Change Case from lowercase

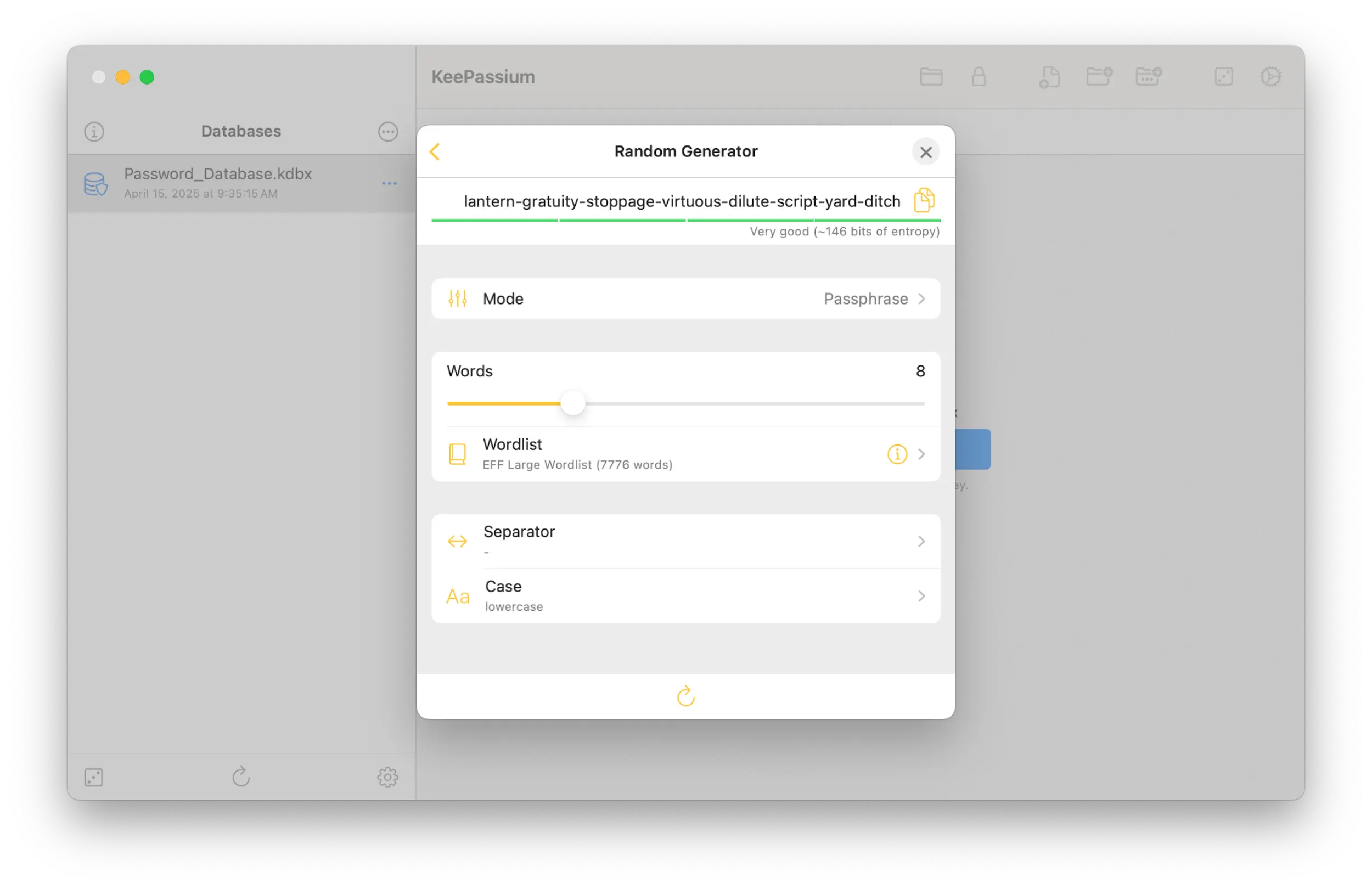point(685,595)
